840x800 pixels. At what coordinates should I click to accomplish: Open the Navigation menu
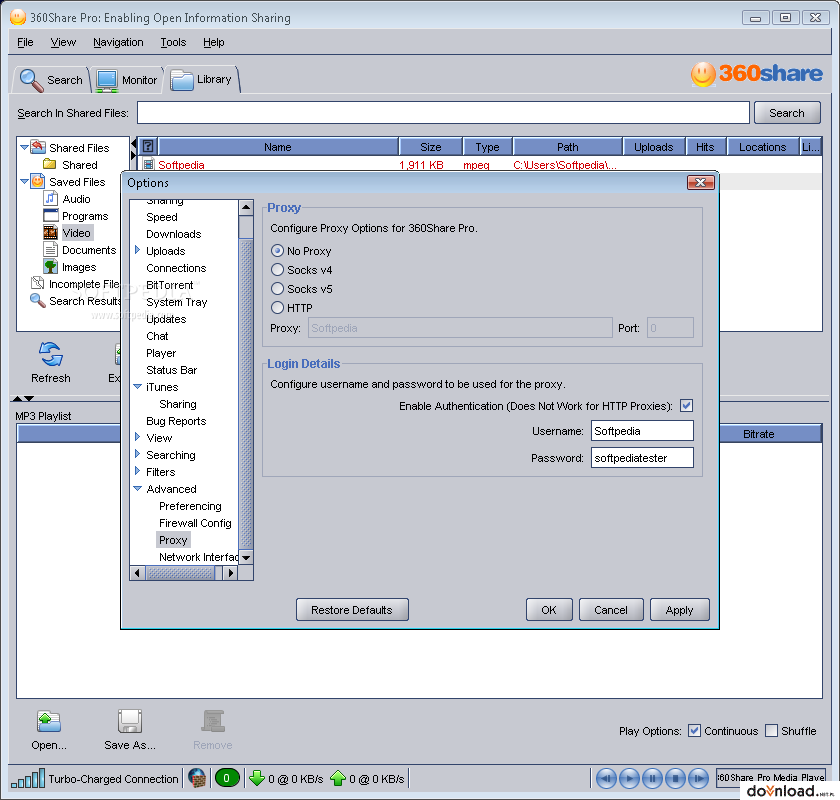pos(118,42)
